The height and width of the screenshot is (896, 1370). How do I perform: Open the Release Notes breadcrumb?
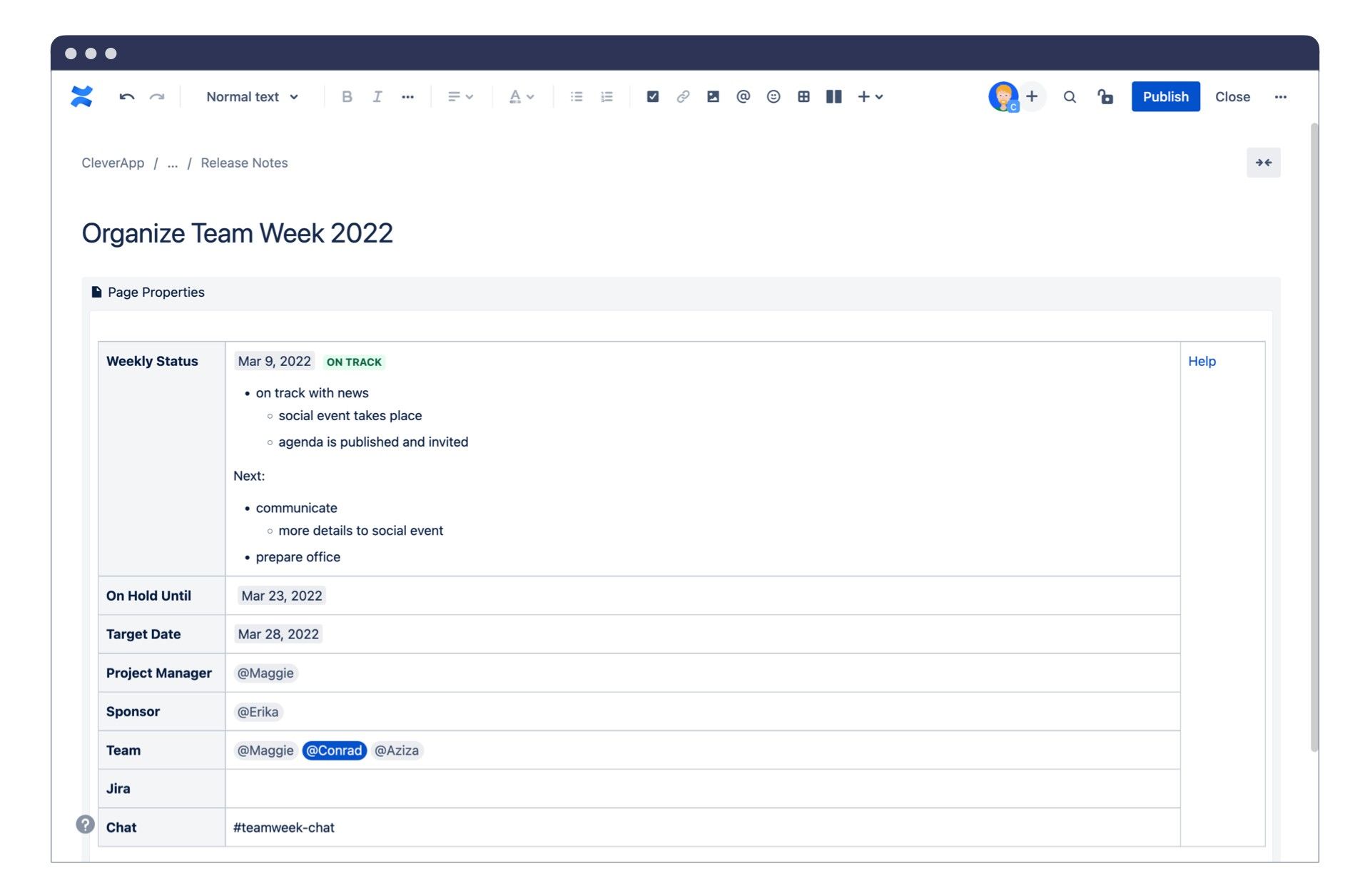[x=244, y=163]
